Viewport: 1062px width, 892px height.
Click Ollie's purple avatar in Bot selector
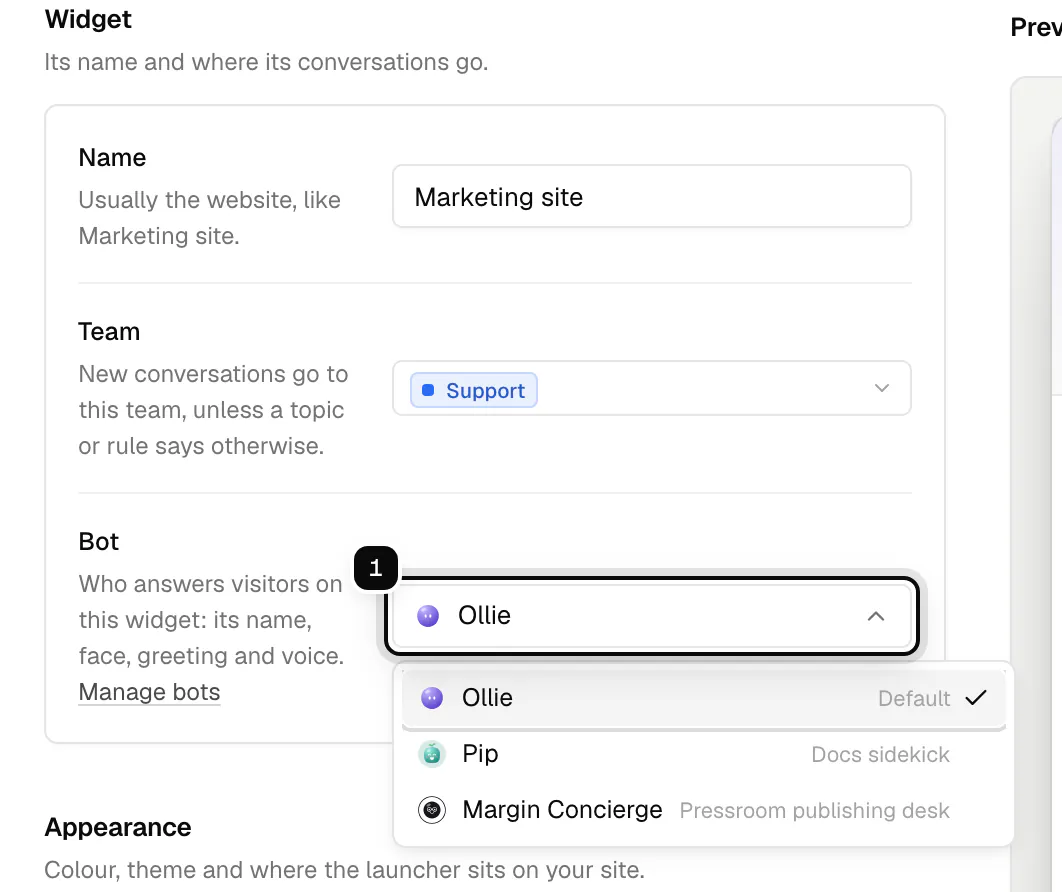(428, 616)
